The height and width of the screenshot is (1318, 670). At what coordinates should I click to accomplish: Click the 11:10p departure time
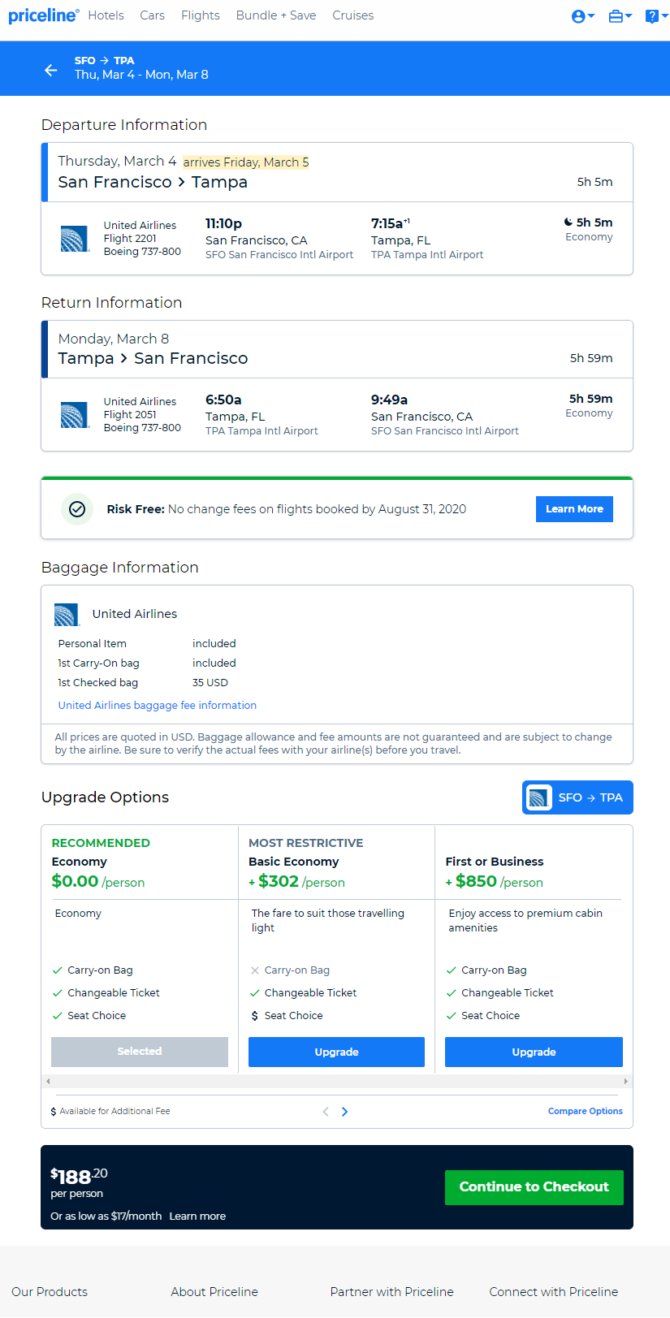pyautogui.click(x=224, y=223)
